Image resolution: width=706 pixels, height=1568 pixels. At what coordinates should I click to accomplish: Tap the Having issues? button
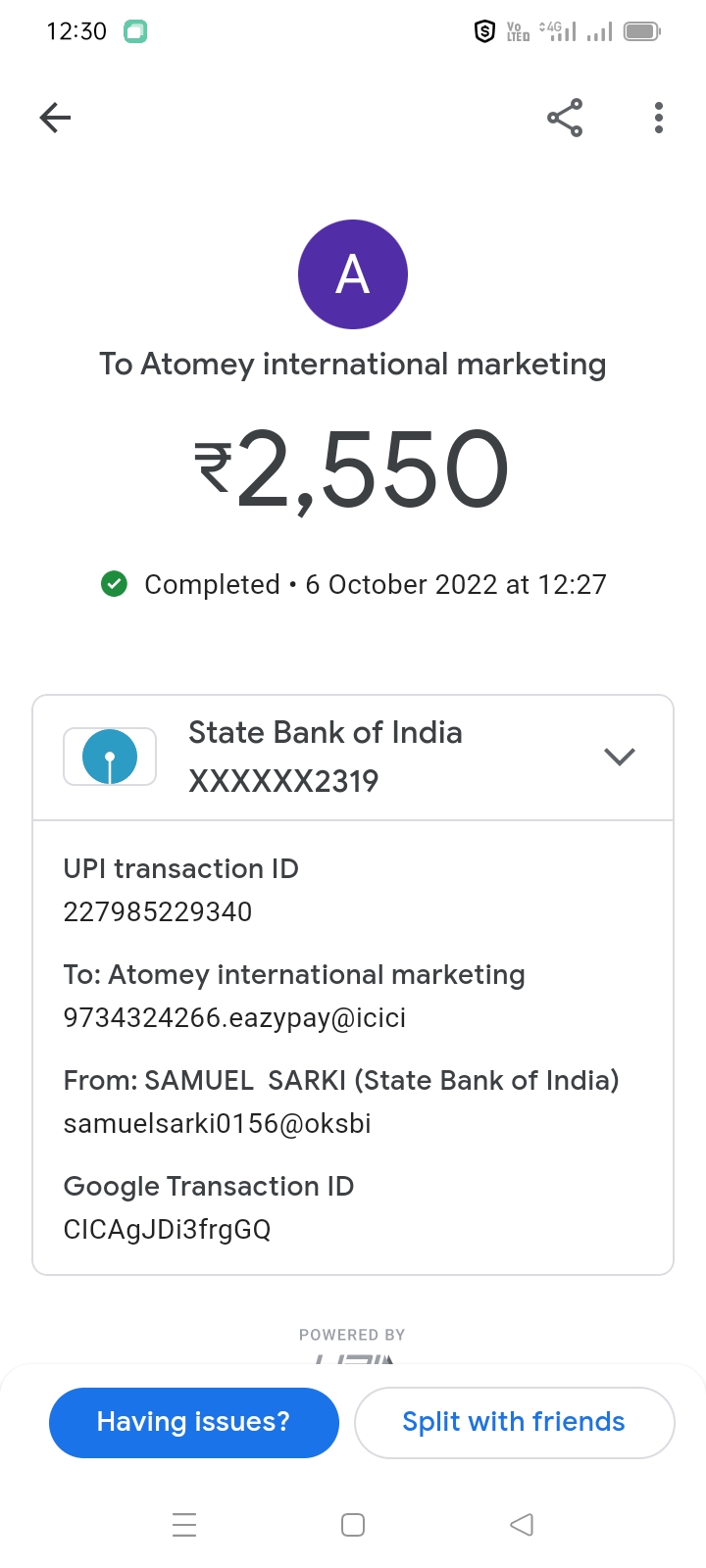pos(194,1422)
